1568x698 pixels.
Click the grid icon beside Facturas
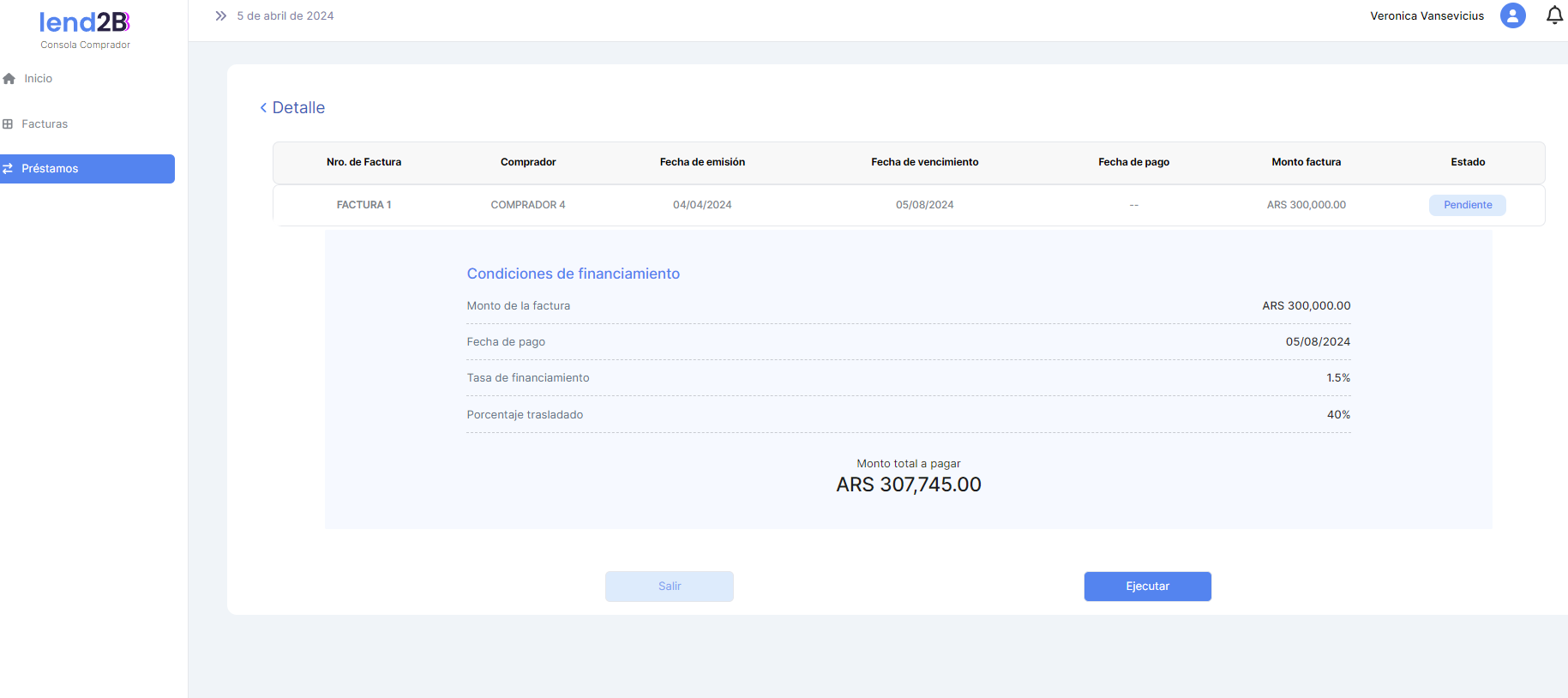click(8, 124)
